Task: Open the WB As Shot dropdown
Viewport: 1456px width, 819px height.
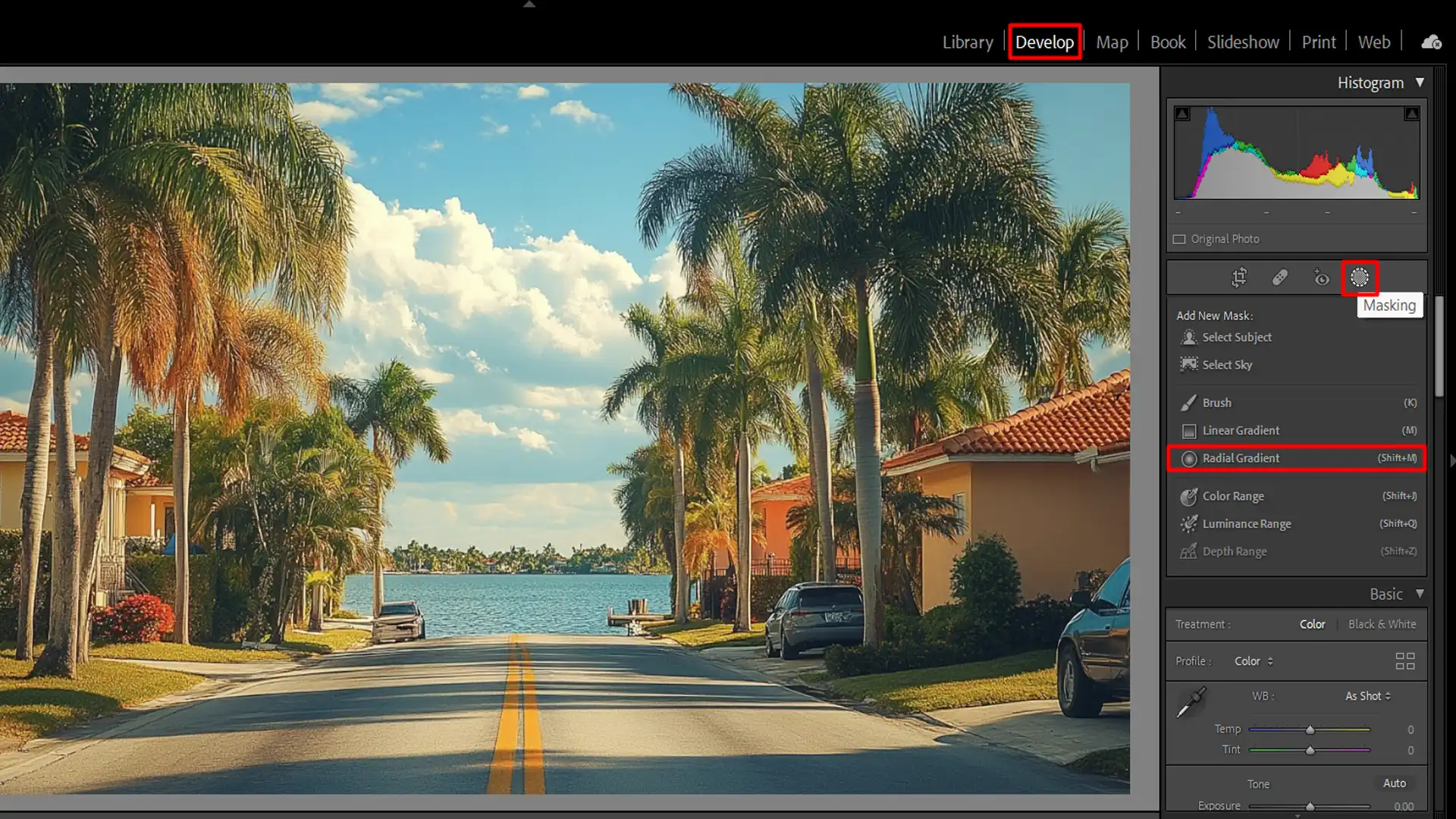Action: pos(1368,696)
